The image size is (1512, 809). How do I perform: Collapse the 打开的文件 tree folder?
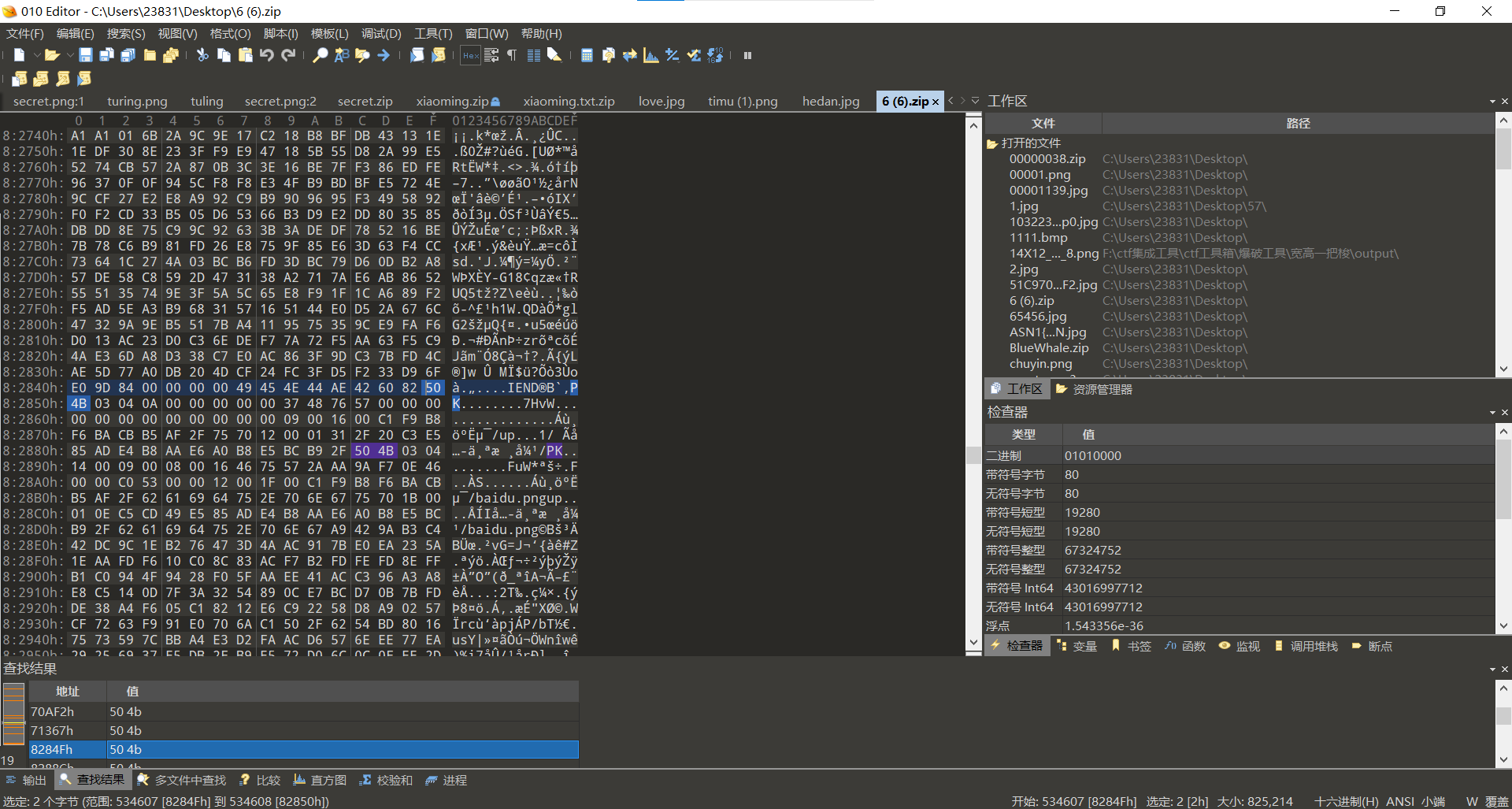[992, 143]
